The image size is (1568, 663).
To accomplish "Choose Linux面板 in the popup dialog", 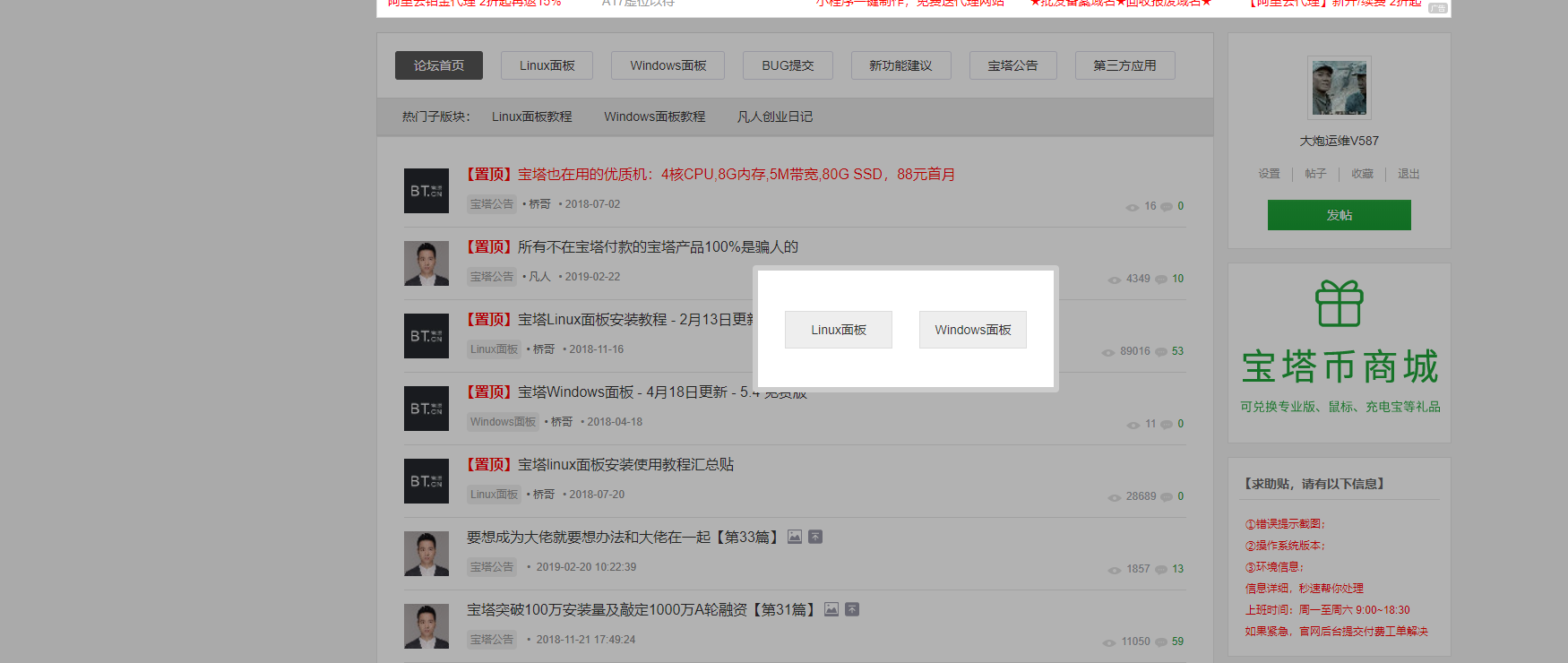I will tap(839, 330).
